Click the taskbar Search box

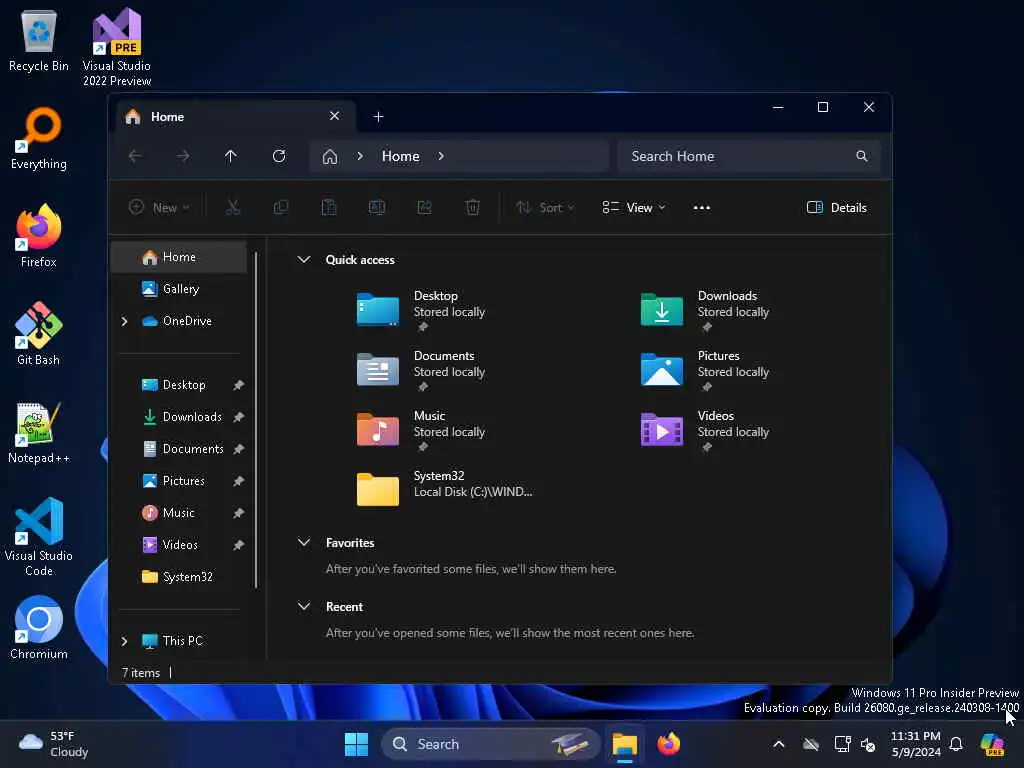click(x=490, y=744)
